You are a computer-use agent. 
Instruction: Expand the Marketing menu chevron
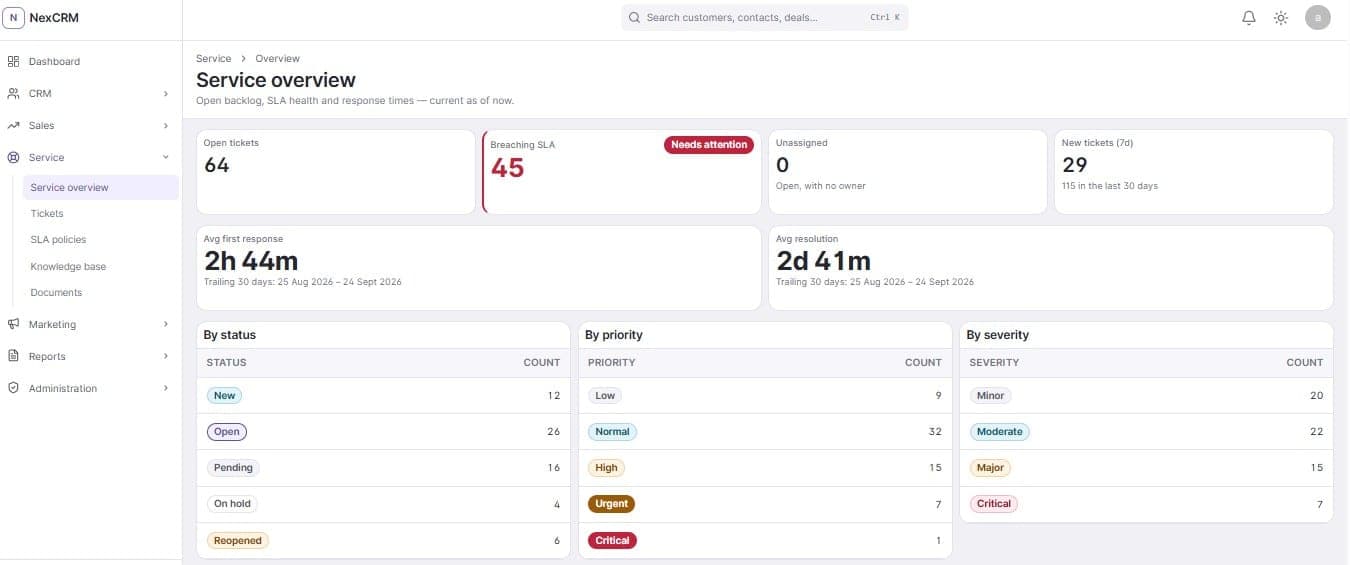pyautogui.click(x=166, y=324)
